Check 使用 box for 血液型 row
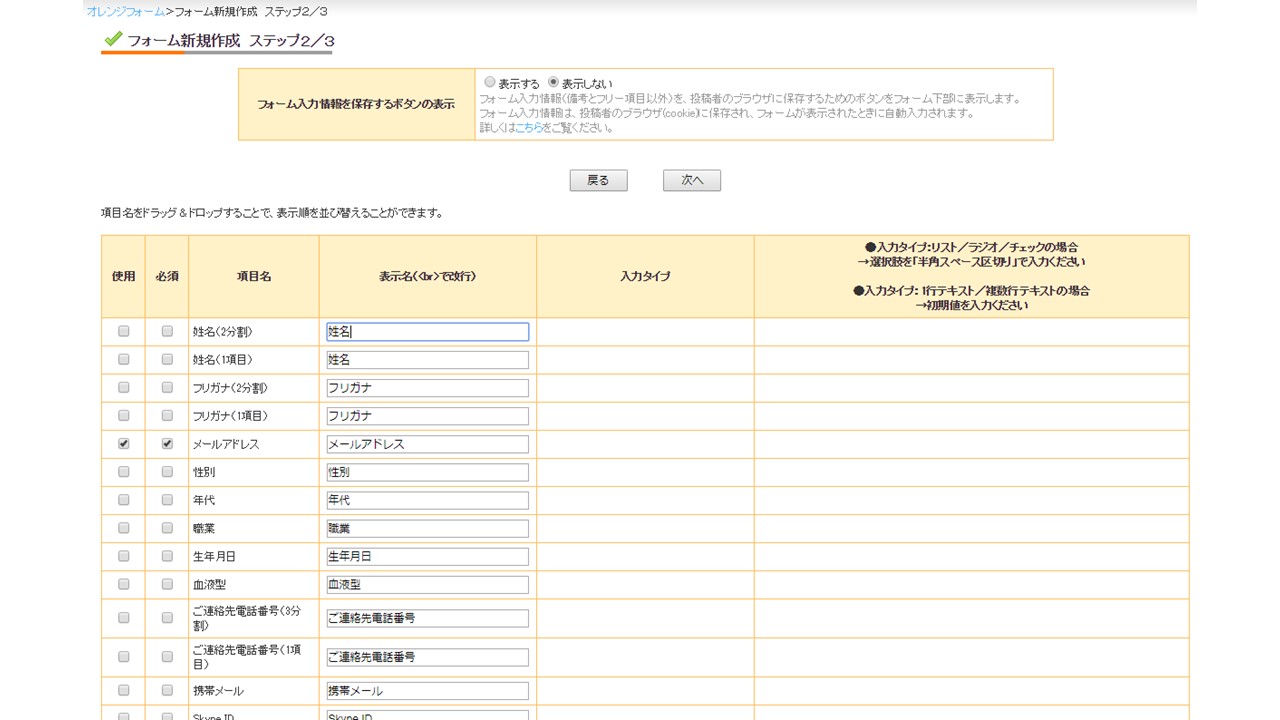Screen dimensions: 1280x720 [124, 583]
